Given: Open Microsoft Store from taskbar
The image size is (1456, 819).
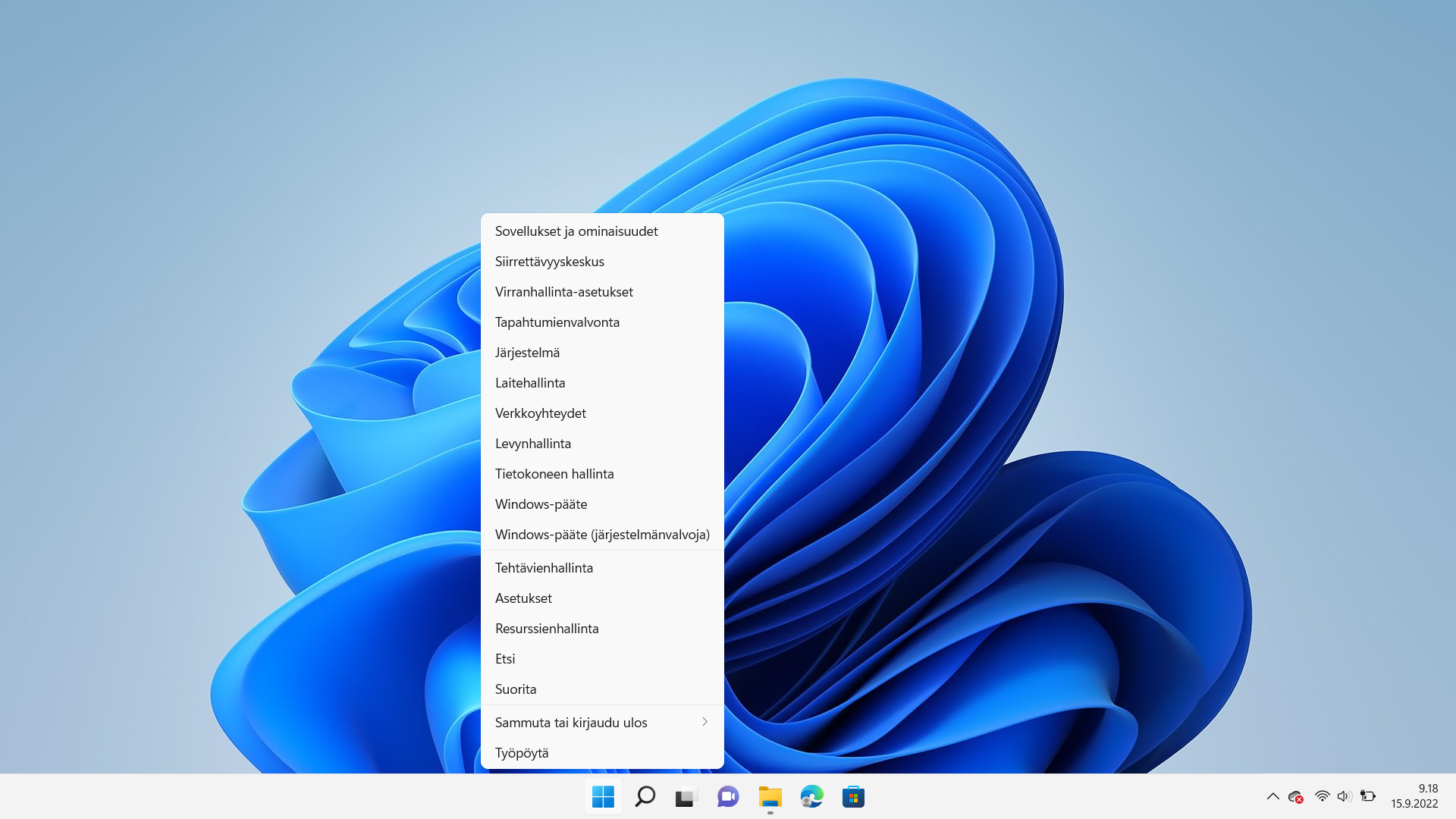Looking at the screenshot, I should tap(853, 797).
